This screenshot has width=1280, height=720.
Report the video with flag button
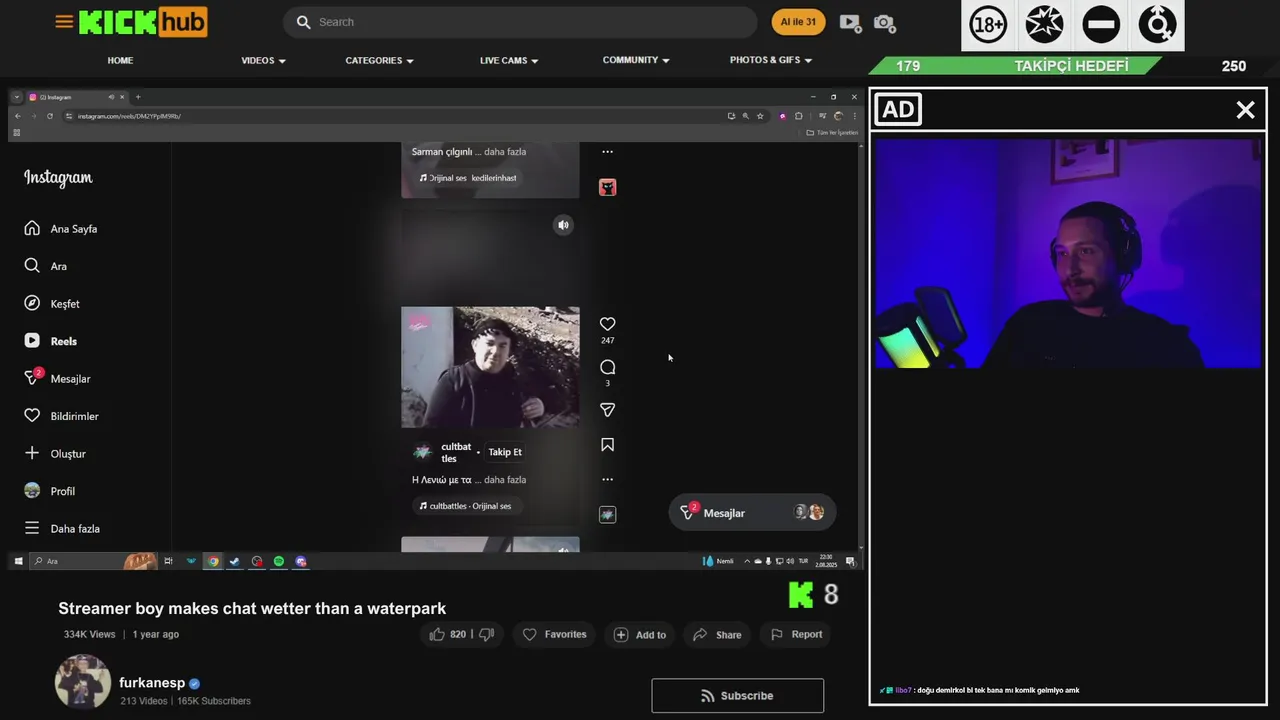[x=796, y=634]
